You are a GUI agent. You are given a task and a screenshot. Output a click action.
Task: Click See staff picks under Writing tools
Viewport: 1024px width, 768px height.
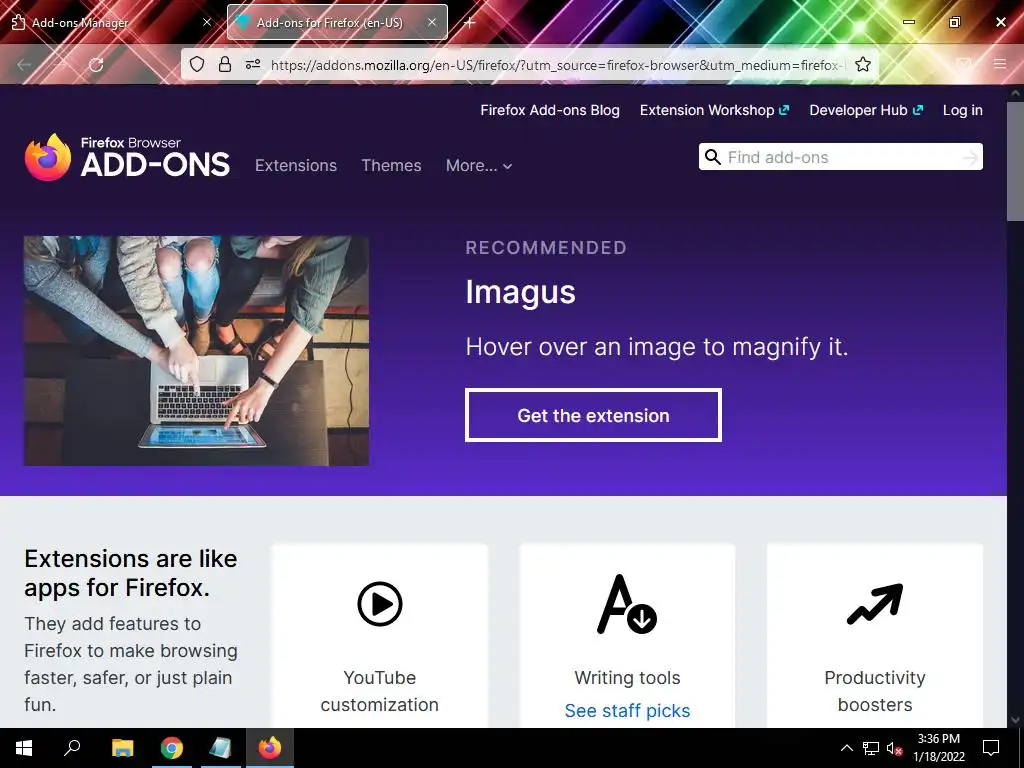click(x=627, y=711)
